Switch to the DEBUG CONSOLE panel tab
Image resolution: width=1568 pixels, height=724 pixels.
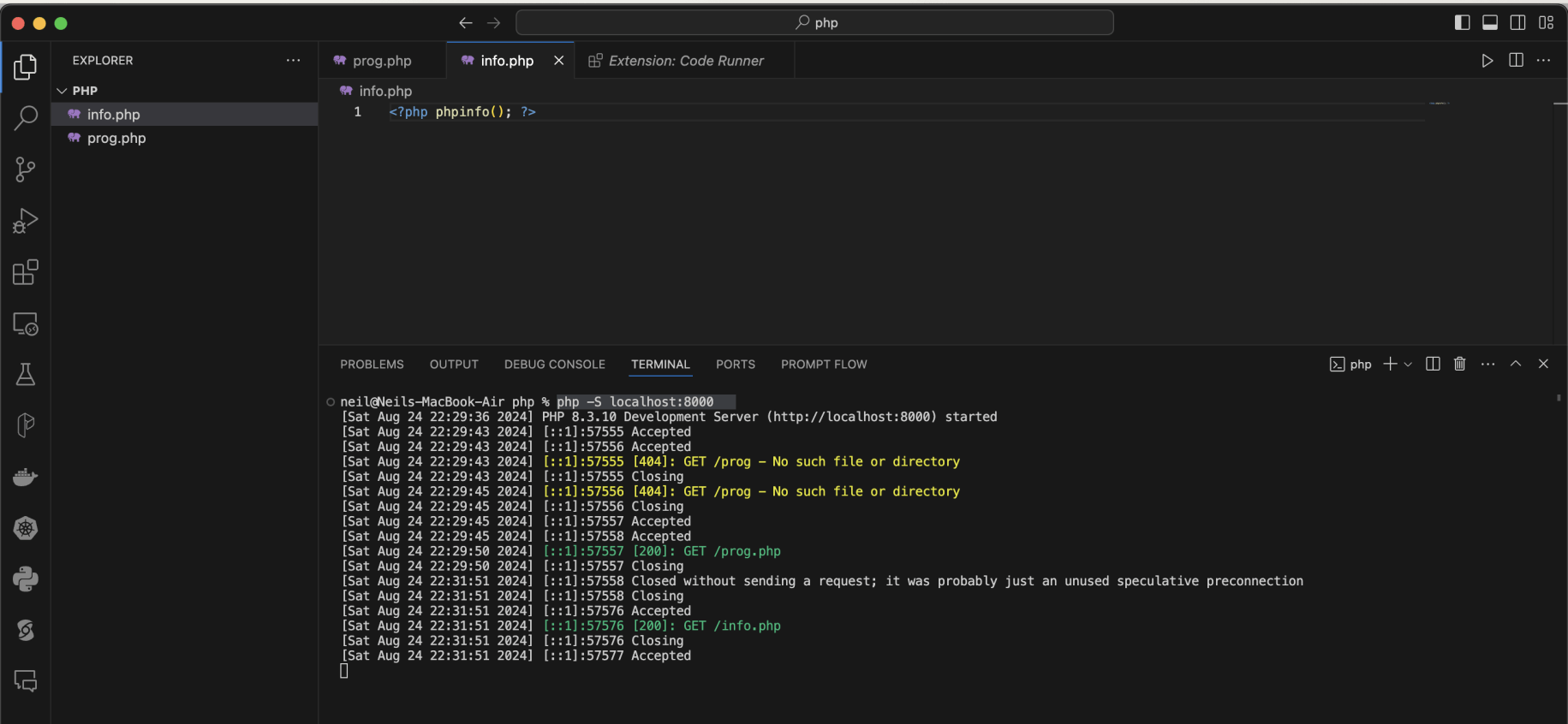pyautogui.click(x=554, y=365)
